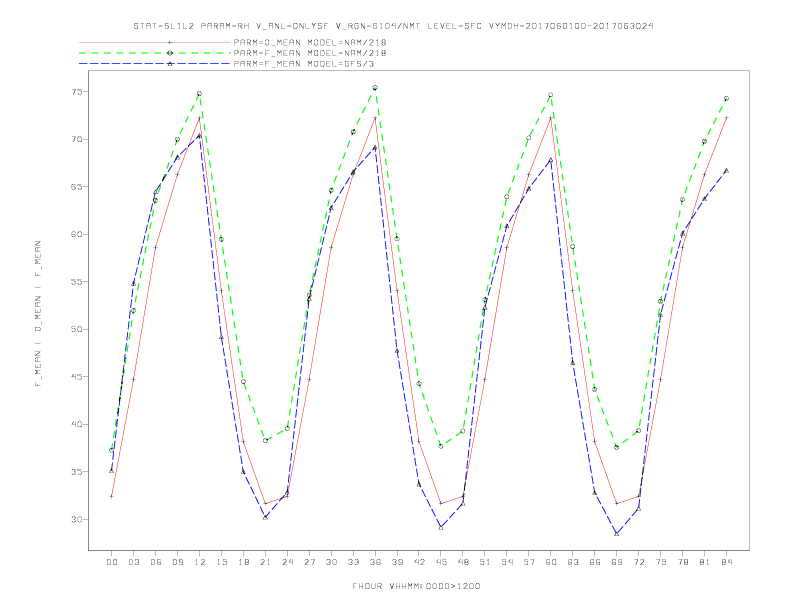Click x-axis forecast hour label 42
The height and width of the screenshot is (612, 792).
pos(419,562)
